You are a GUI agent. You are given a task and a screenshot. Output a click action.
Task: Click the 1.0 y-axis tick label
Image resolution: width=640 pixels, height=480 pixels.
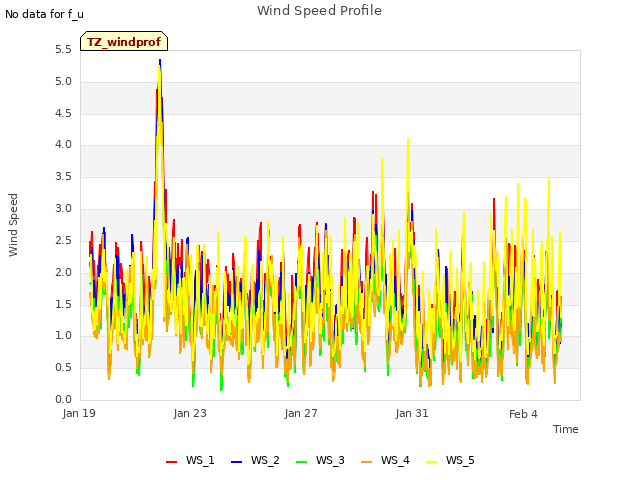tap(63, 336)
